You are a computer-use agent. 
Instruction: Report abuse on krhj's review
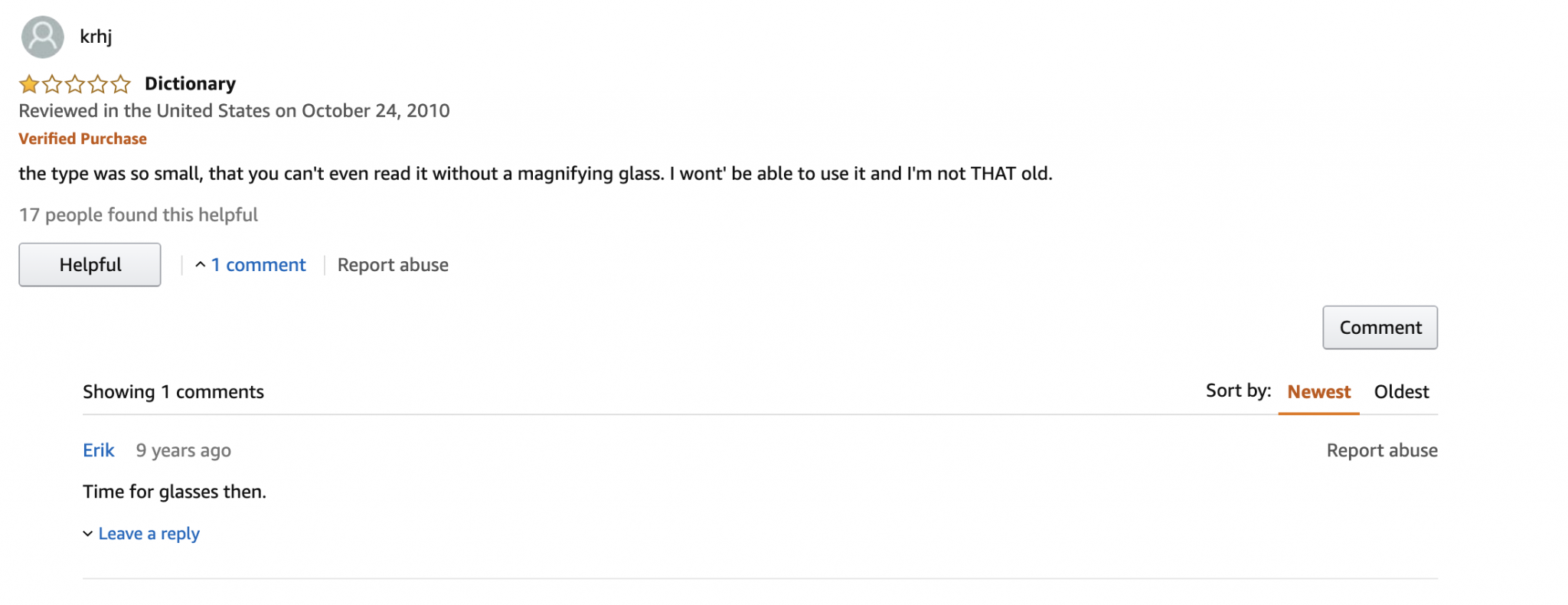(x=393, y=265)
